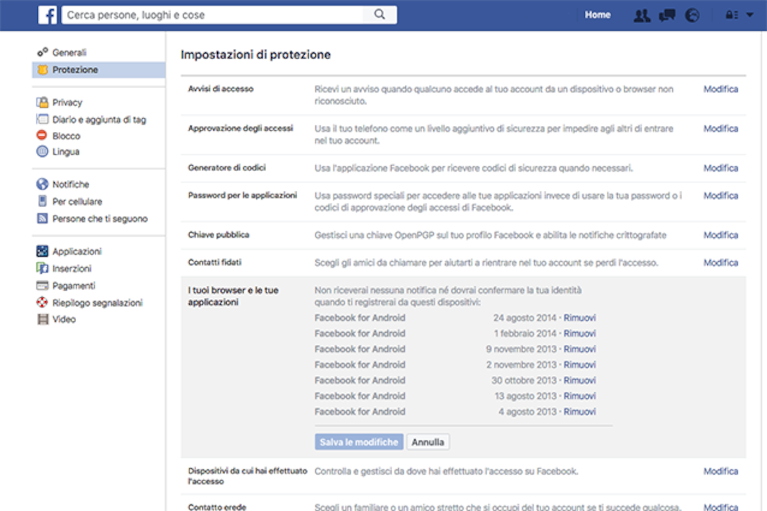This screenshot has width=767, height=511.
Task: Click the Generatore di codici row label
Action: pos(227,168)
